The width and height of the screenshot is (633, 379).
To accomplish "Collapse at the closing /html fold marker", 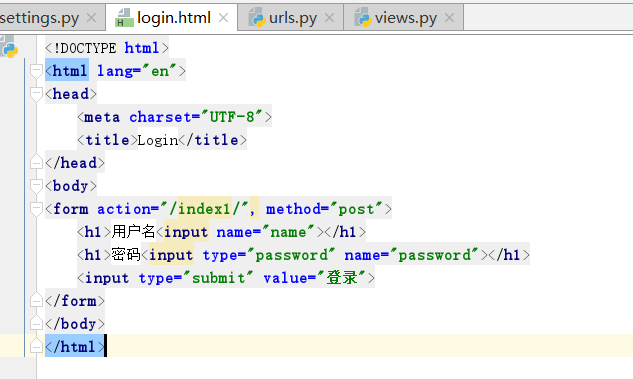I will (36, 347).
